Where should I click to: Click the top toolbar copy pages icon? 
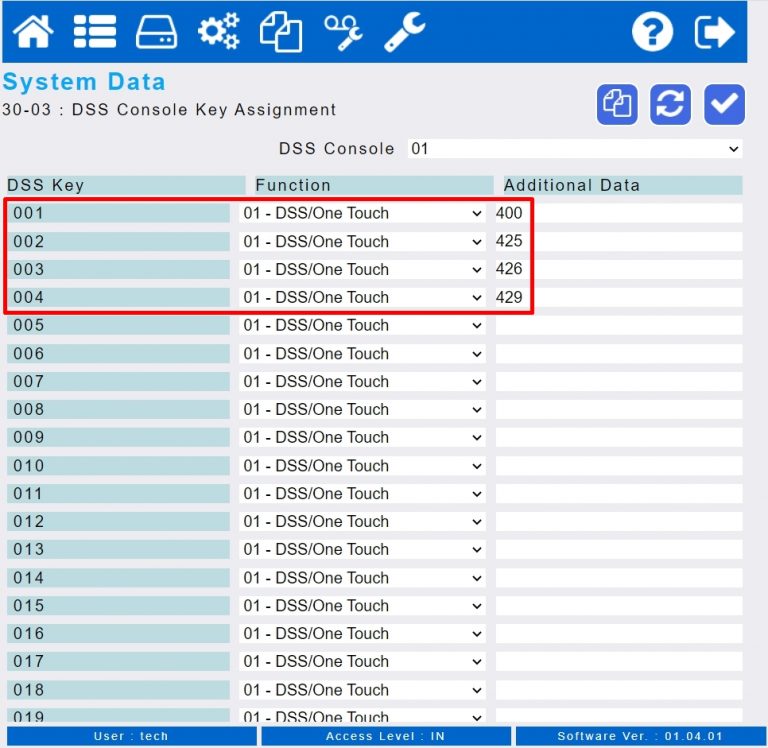[x=281, y=32]
